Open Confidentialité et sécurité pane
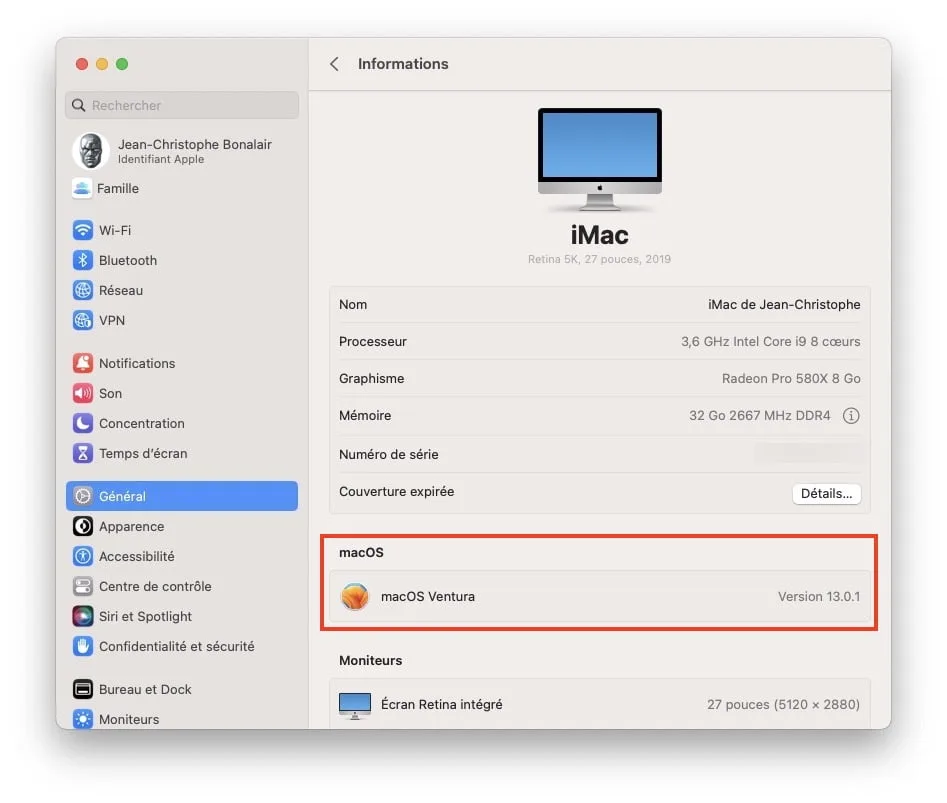947x803 pixels. tap(176, 646)
